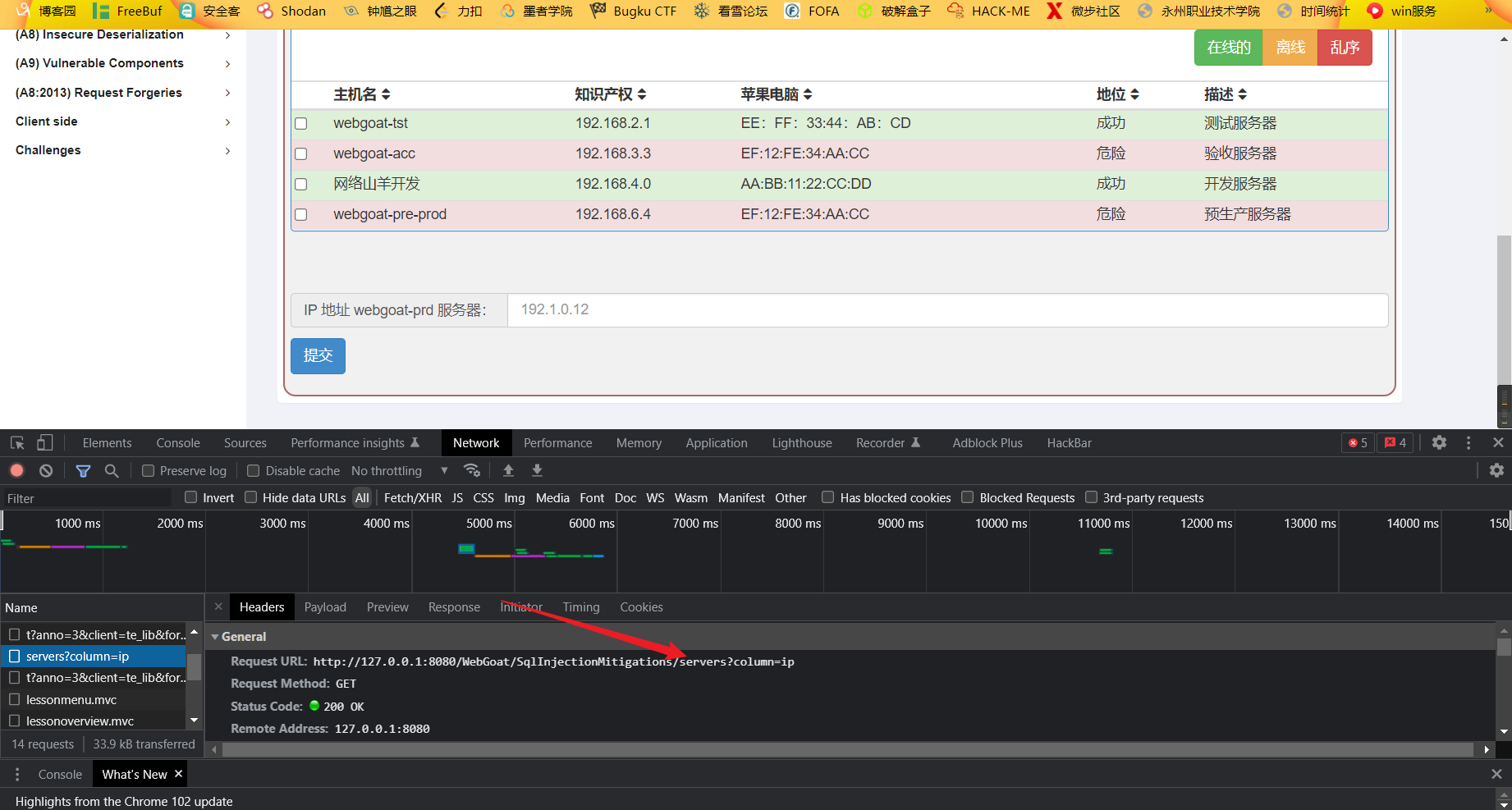Import HAR file upload icon
1512x810 pixels.
pos(509,471)
